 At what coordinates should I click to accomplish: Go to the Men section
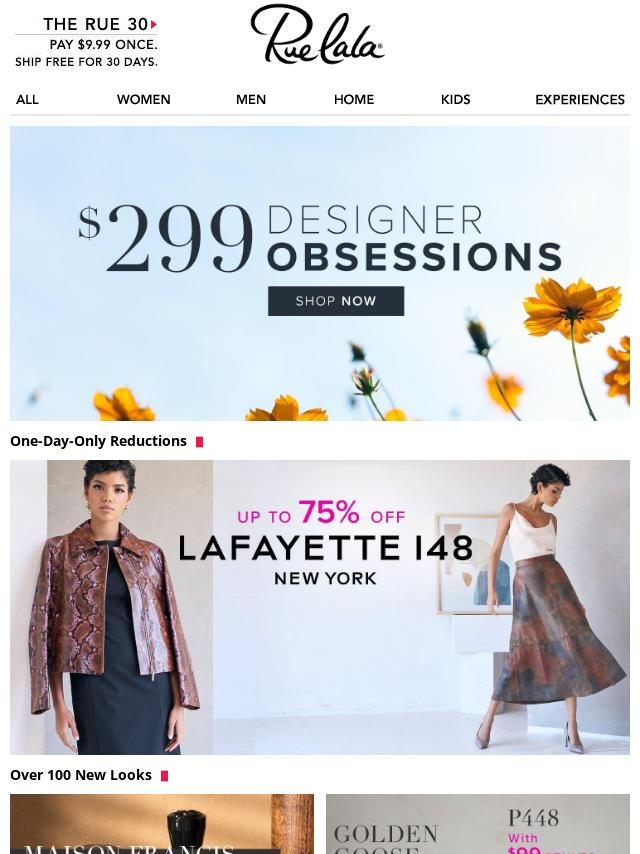251,100
